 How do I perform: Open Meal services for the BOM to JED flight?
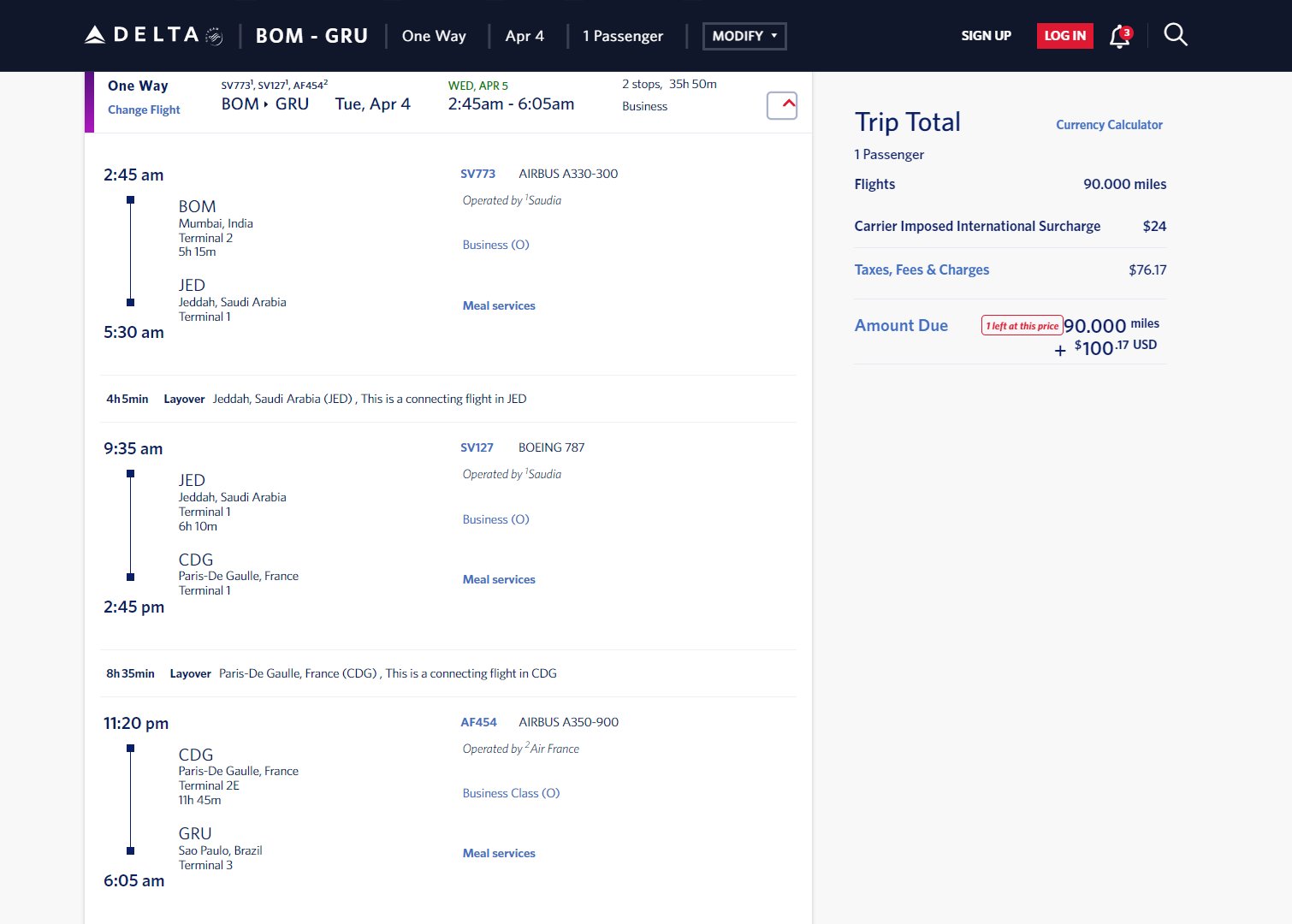pos(499,305)
